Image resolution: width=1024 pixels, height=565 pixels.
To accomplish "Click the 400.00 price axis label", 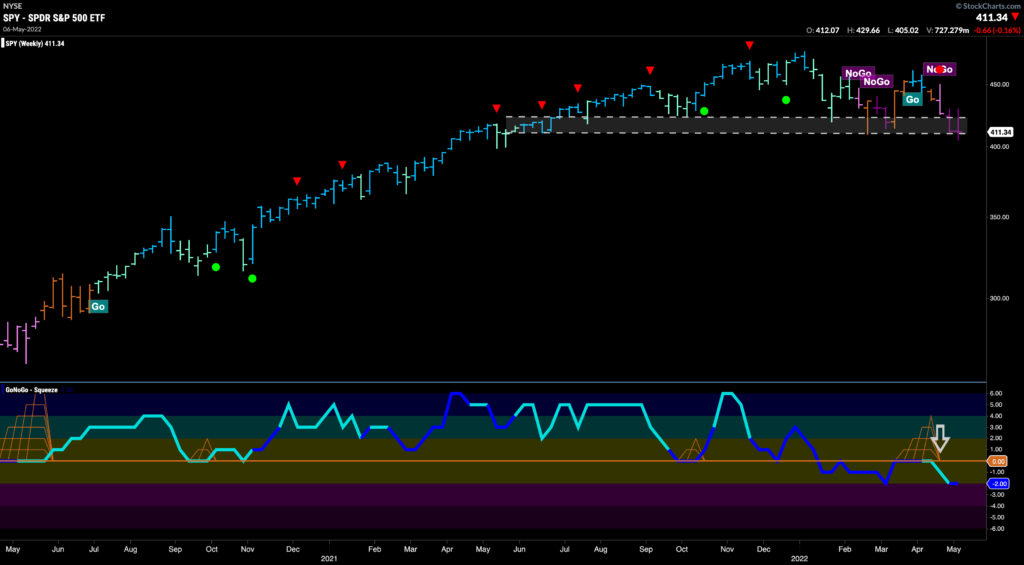I will point(1001,146).
